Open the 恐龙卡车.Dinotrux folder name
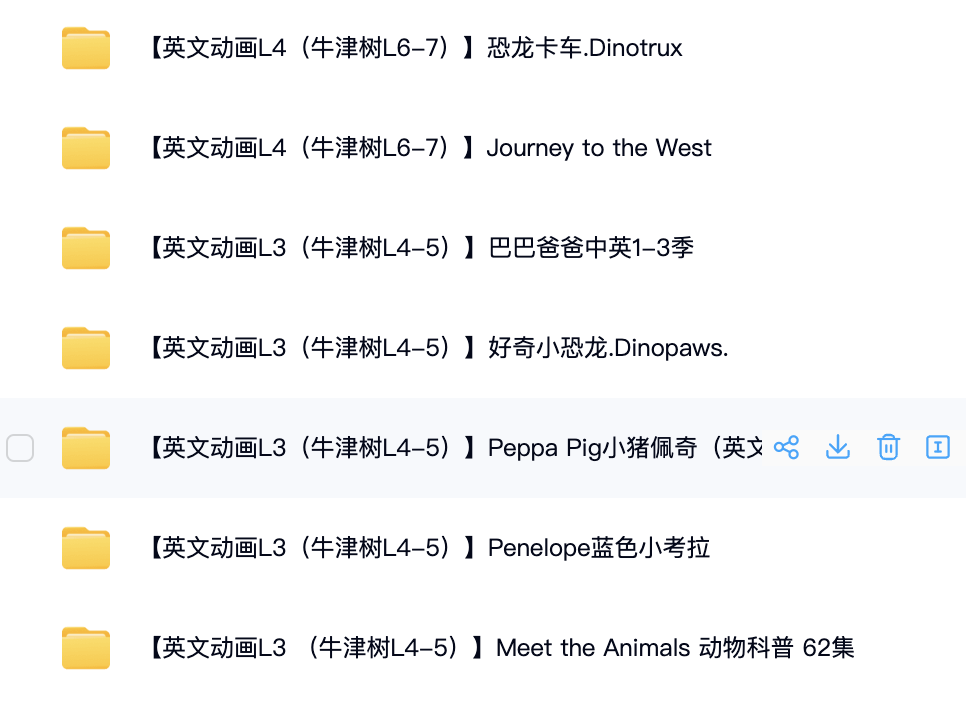The image size is (966, 704). [x=415, y=48]
